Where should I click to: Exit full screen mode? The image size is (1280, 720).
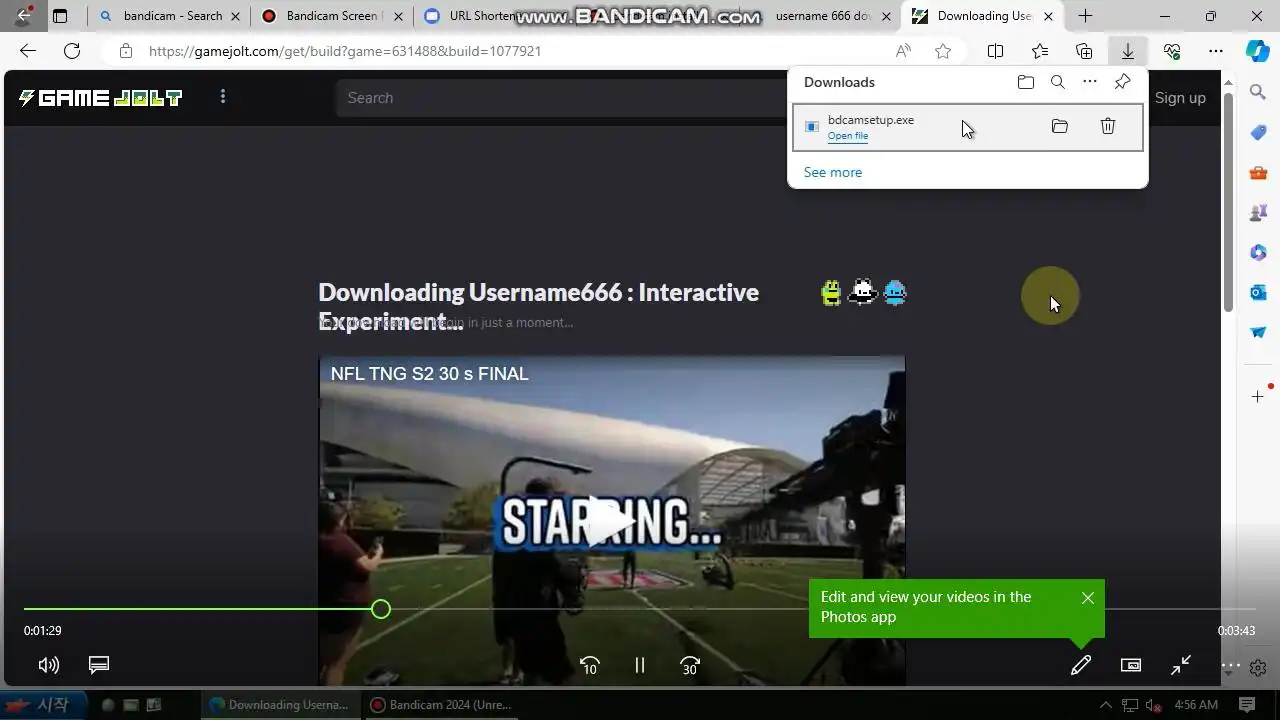1181,665
